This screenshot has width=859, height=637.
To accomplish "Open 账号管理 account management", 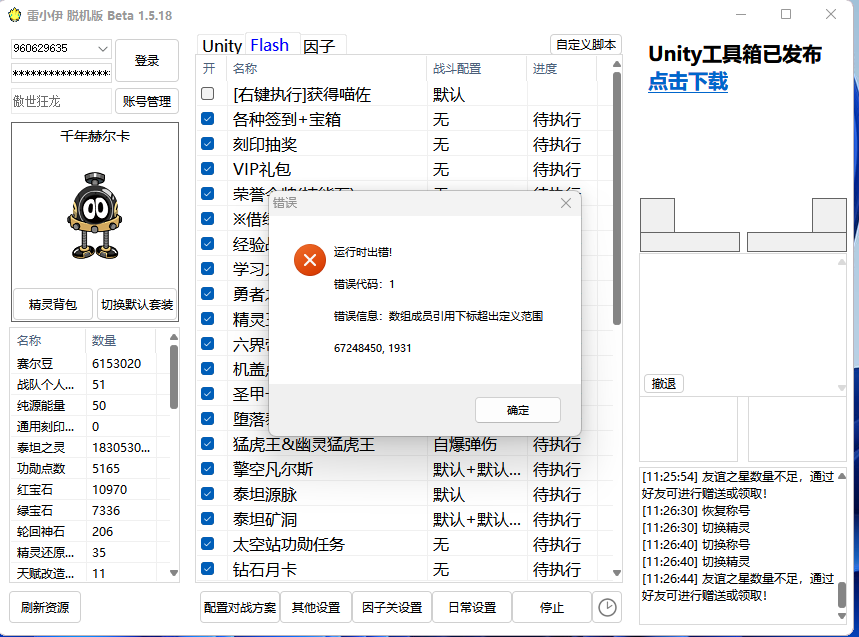I will (147, 101).
